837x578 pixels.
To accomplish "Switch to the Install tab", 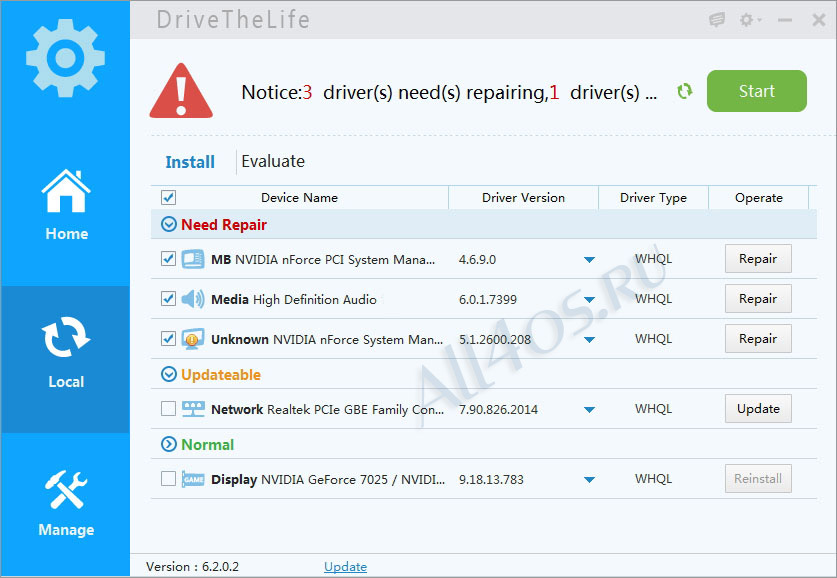I will pyautogui.click(x=190, y=162).
